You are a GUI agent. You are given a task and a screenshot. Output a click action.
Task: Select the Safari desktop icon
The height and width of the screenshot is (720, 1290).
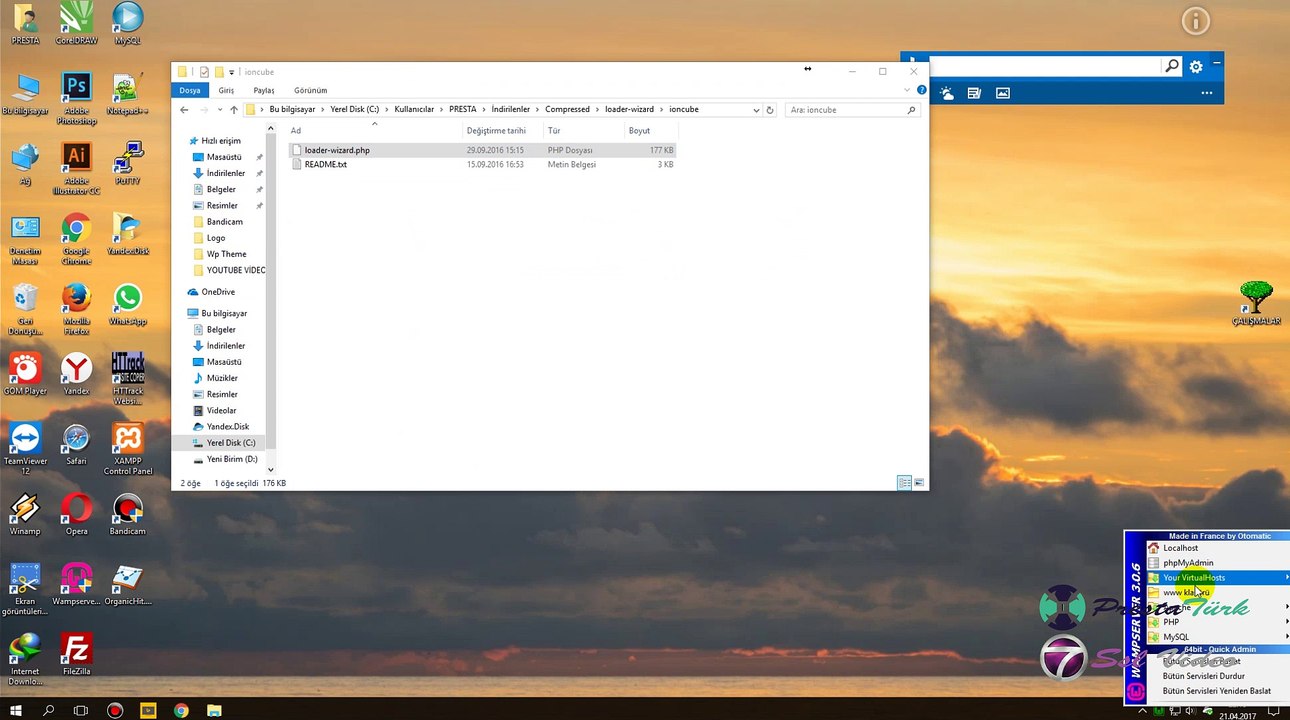click(76, 445)
